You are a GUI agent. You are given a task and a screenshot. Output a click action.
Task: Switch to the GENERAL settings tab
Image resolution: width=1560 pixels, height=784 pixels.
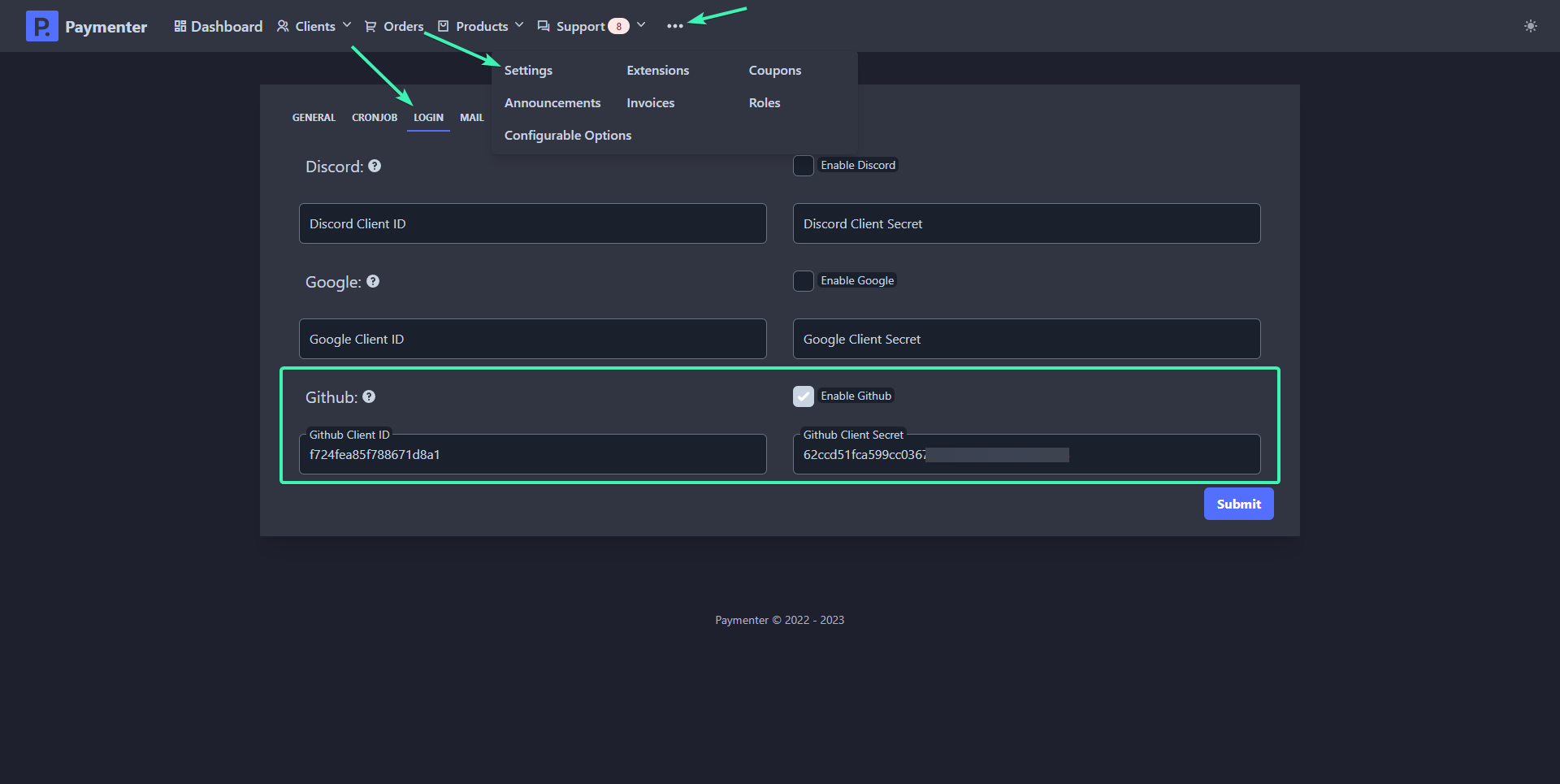[314, 118]
